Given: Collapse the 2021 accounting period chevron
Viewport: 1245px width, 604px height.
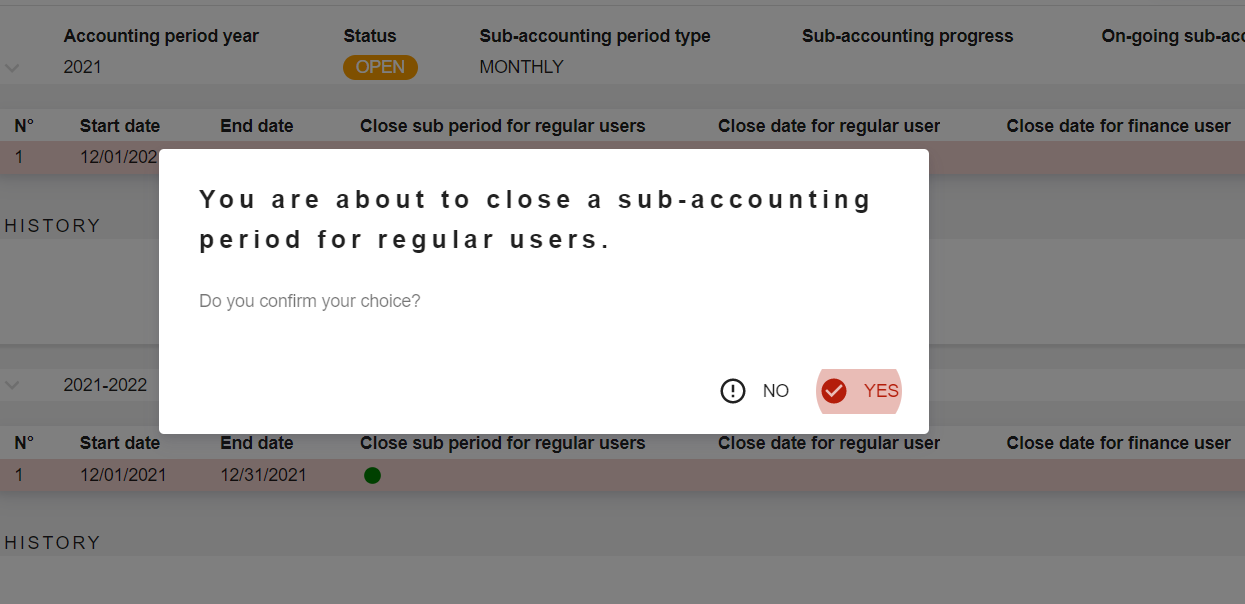Looking at the screenshot, I should pyautogui.click(x=12, y=68).
